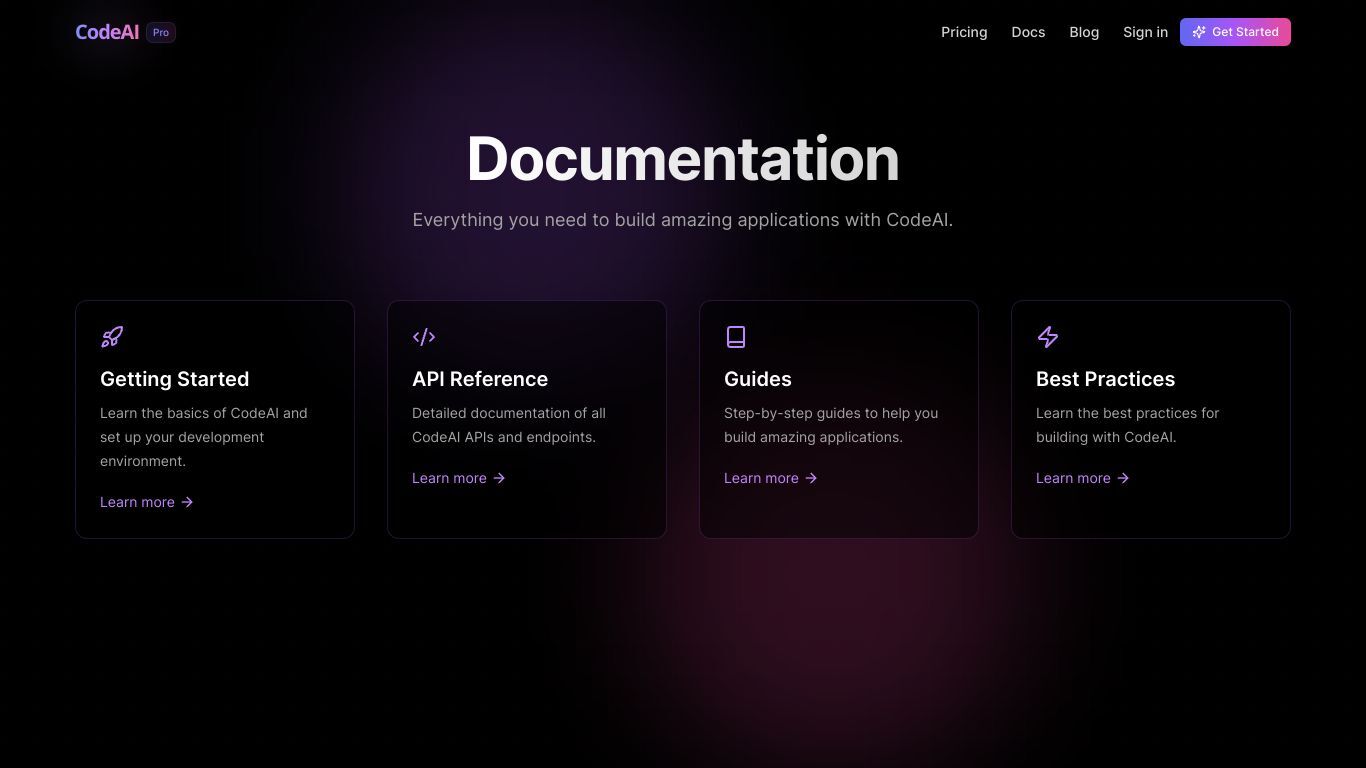The height and width of the screenshot is (768, 1366).
Task: Click the rocket icon in Getting Started card
Action: pyautogui.click(x=112, y=337)
